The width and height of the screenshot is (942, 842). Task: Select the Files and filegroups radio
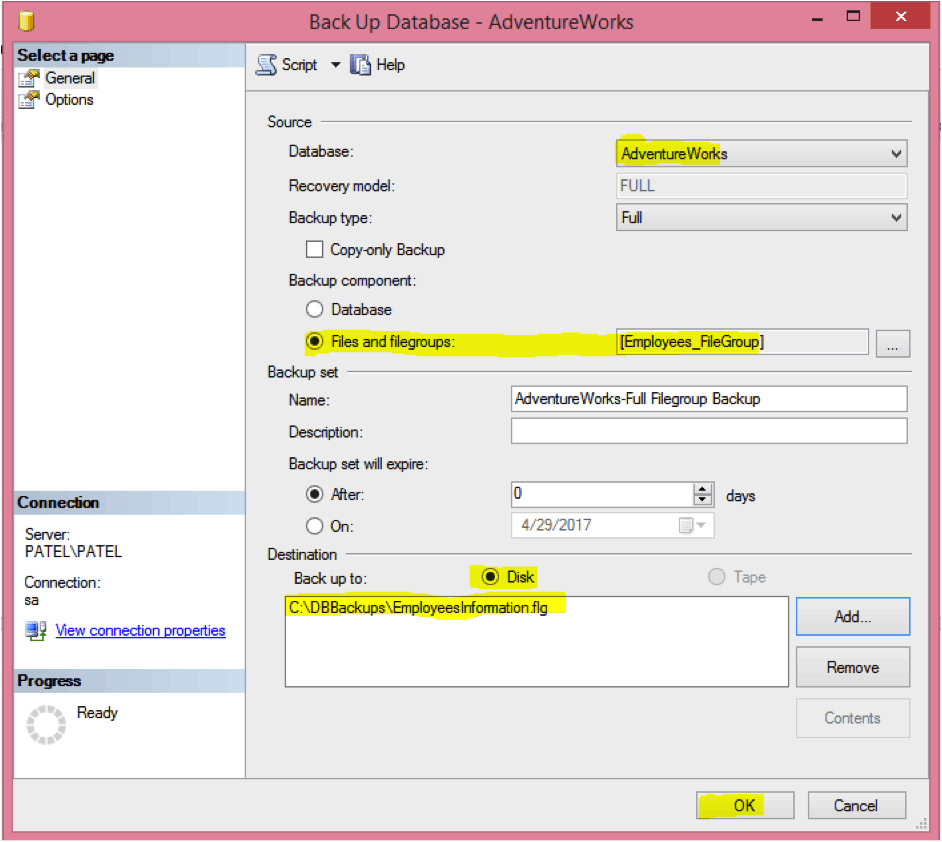coord(314,341)
